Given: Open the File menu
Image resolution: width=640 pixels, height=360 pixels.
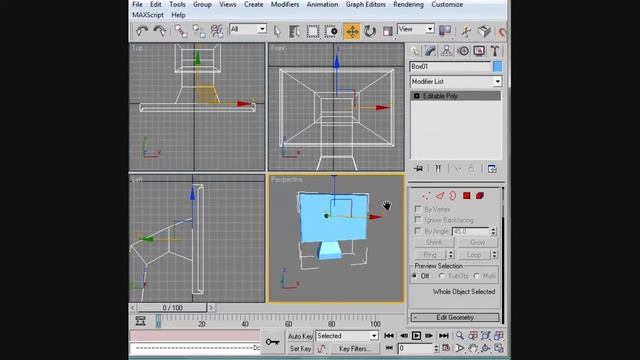Looking at the screenshot, I should (138, 4).
